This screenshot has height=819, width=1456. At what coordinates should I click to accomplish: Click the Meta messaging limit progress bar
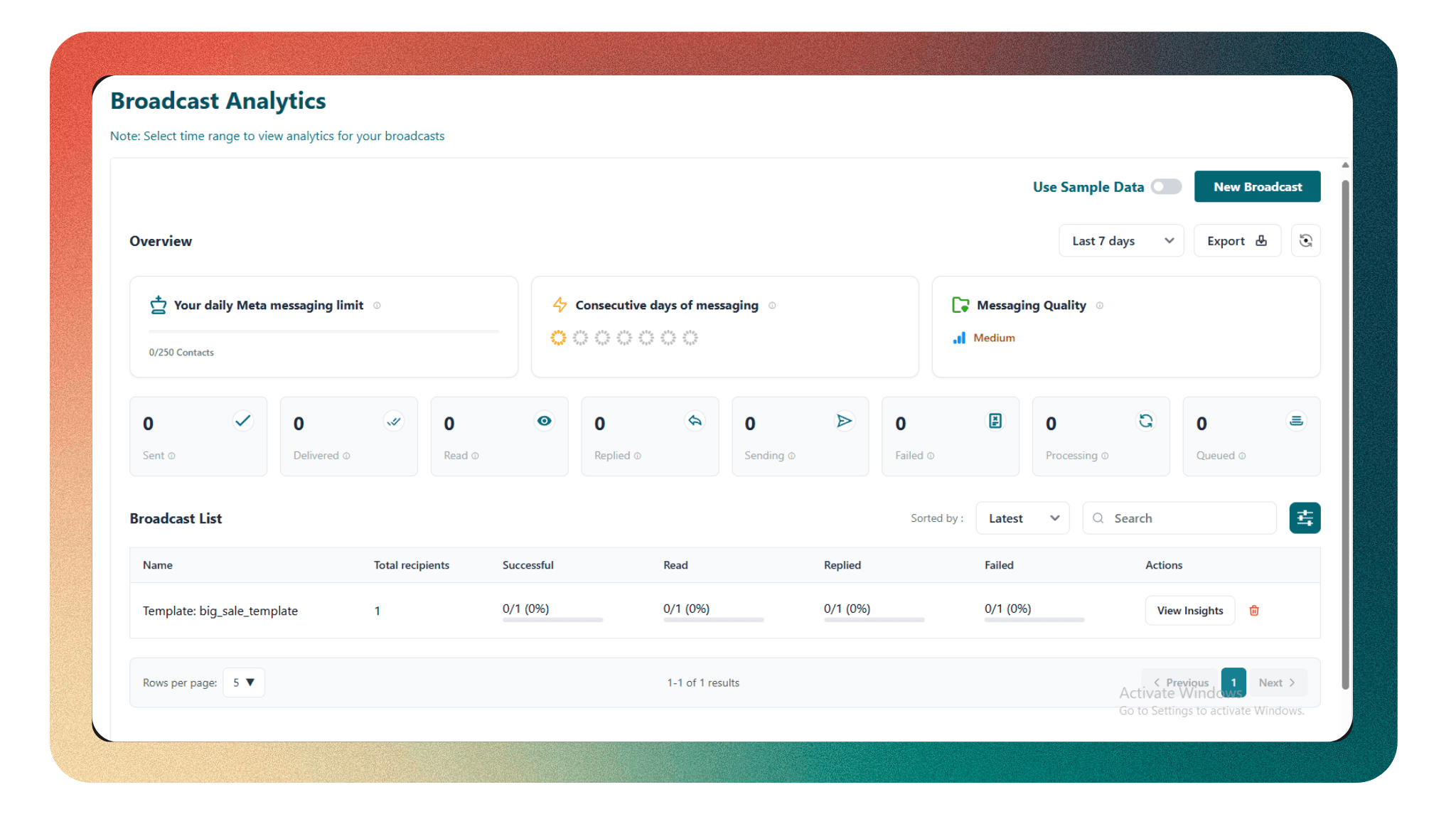(x=323, y=331)
